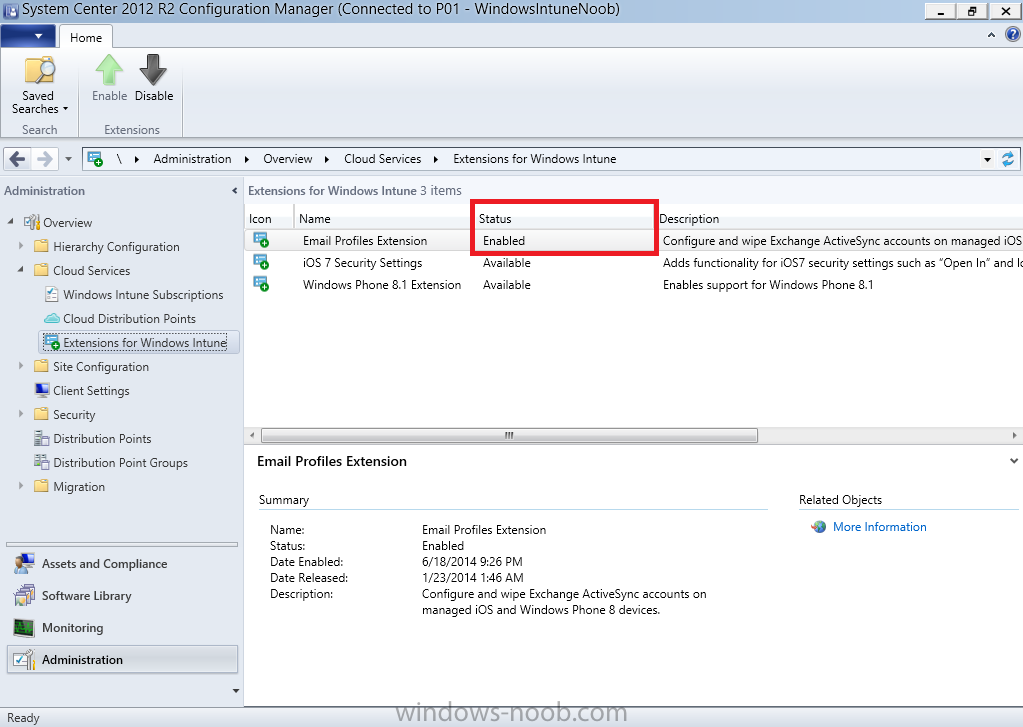
Task: Click the Cloud Distribution Points cloud icon
Action: point(52,318)
